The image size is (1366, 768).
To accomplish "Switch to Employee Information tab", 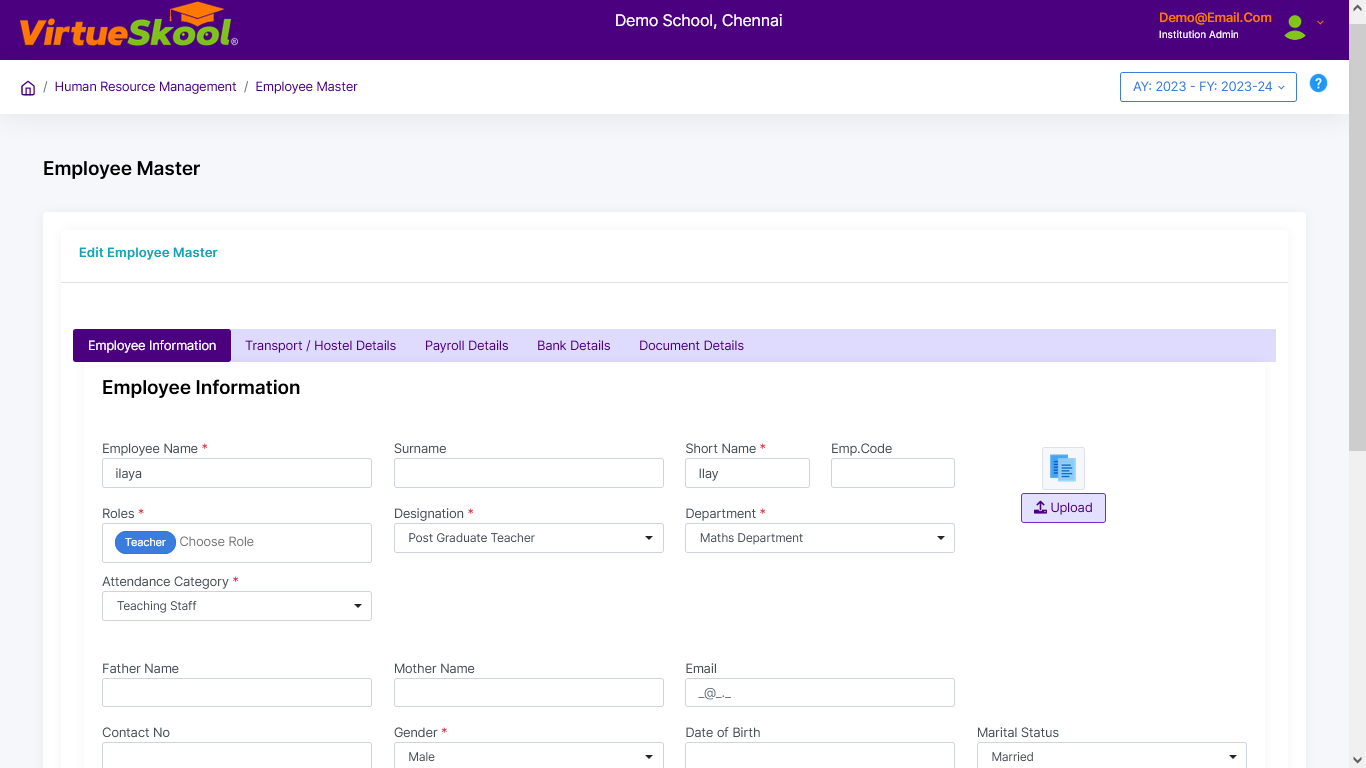I will (x=152, y=346).
